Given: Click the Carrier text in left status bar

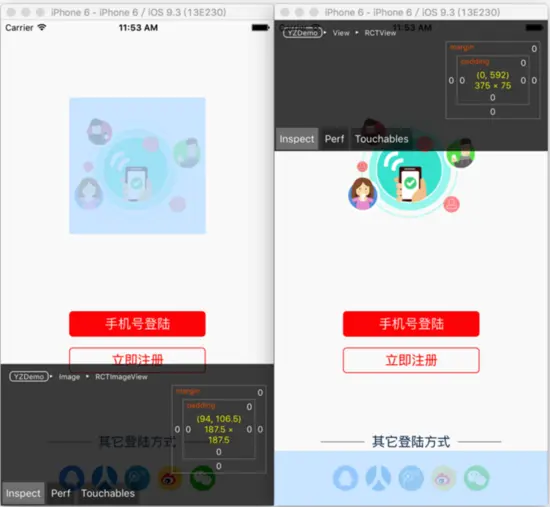Looking at the screenshot, I should 19,27.
